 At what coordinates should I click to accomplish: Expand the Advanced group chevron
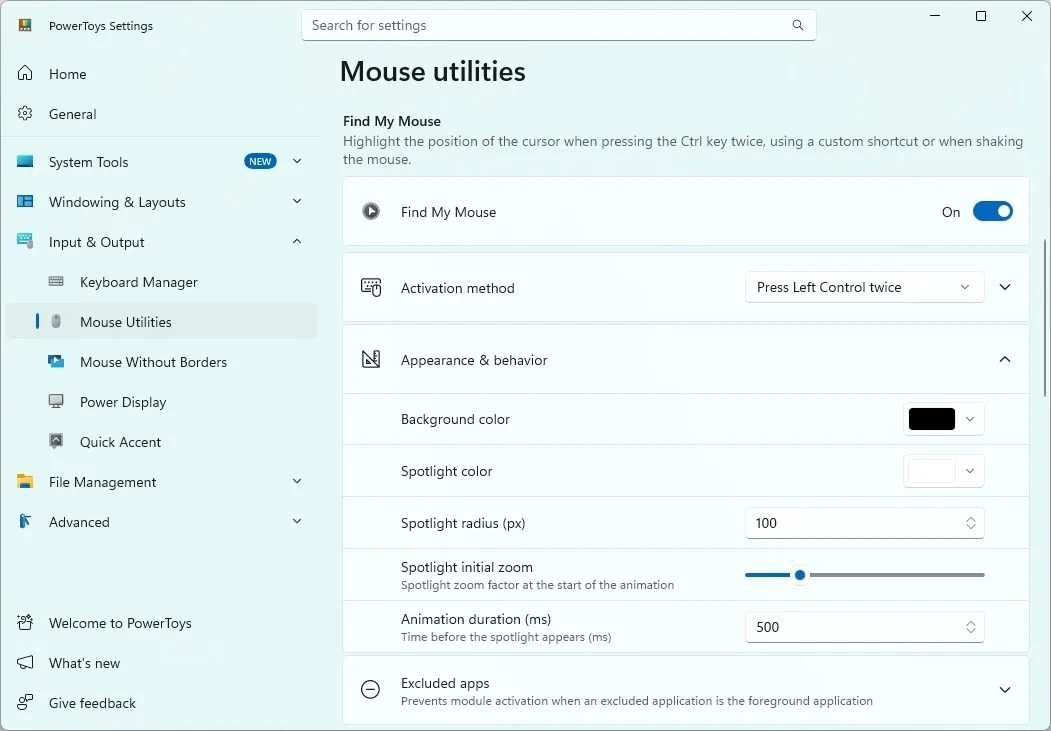coord(297,522)
